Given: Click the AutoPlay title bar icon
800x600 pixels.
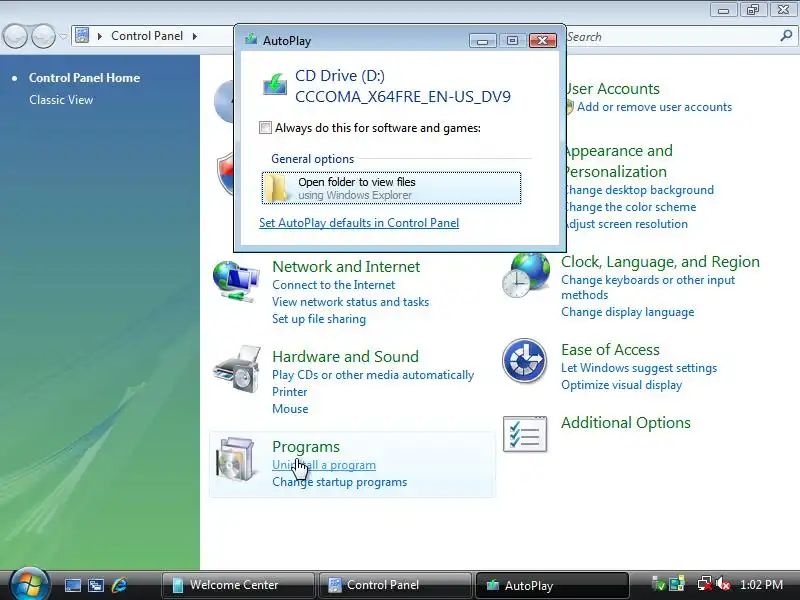Looking at the screenshot, I should 251,40.
